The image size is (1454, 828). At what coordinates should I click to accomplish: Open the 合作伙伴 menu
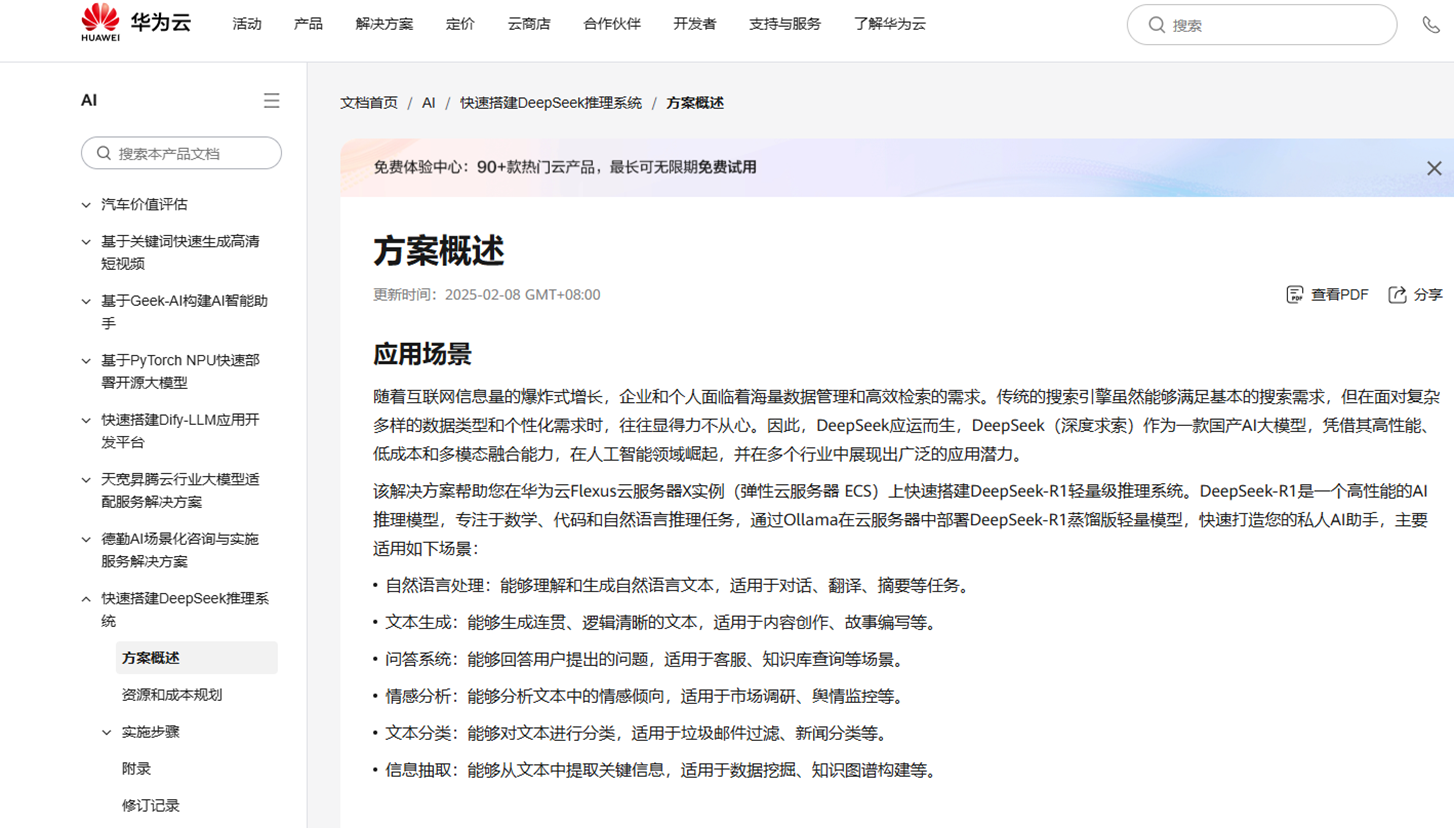[x=612, y=24]
